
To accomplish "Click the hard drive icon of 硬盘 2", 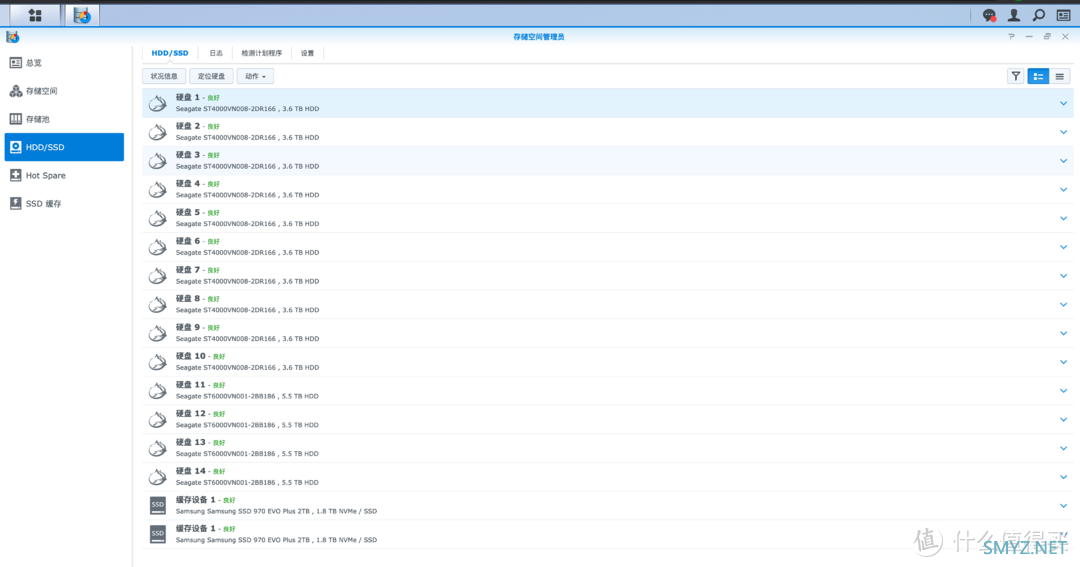I will pos(158,132).
